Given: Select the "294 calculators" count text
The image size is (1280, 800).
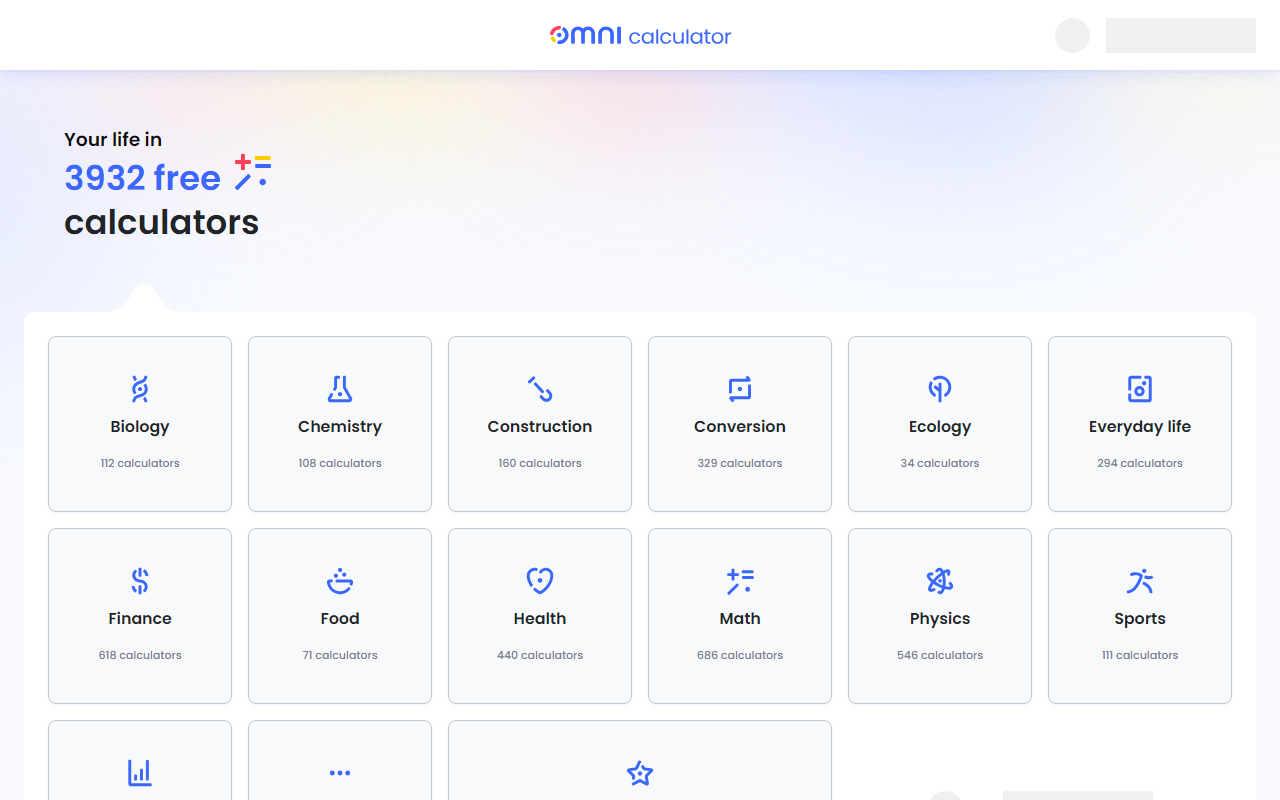Looking at the screenshot, I should [x=1140, y=463].
